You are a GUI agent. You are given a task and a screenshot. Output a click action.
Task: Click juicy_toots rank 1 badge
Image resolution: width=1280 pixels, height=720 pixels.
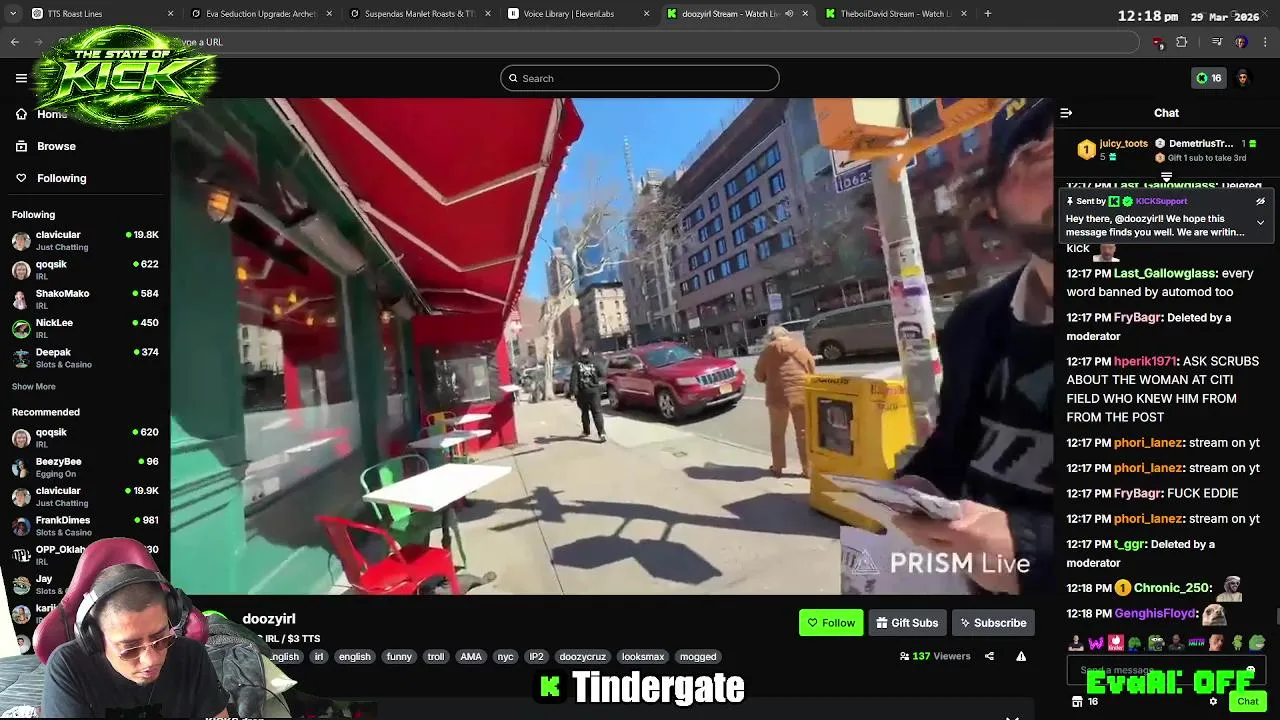tap(1086, 150)
